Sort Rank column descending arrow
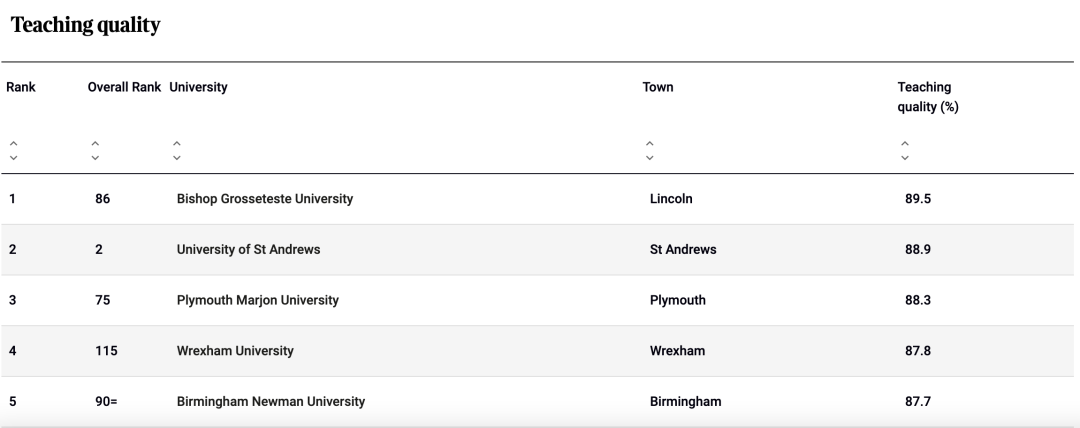1080x428 pixels. tap(13, 158)
